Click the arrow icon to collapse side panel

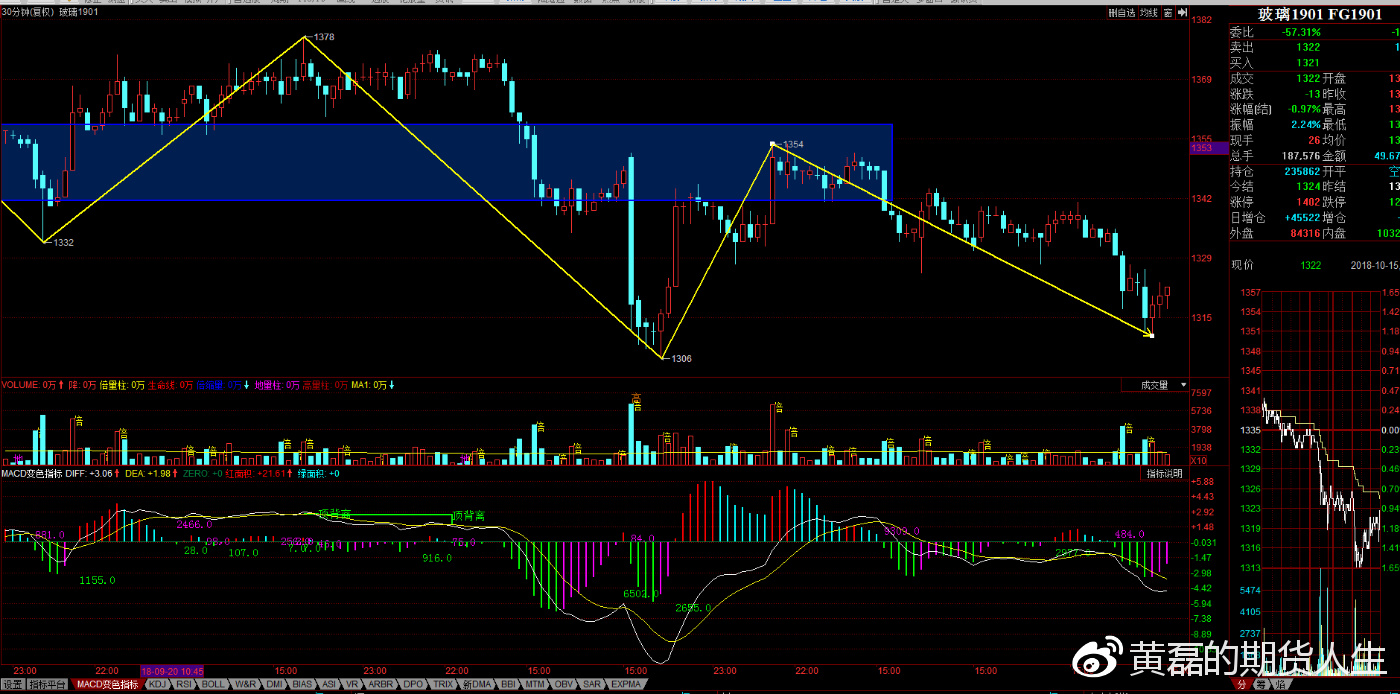tap(1180, 13)
